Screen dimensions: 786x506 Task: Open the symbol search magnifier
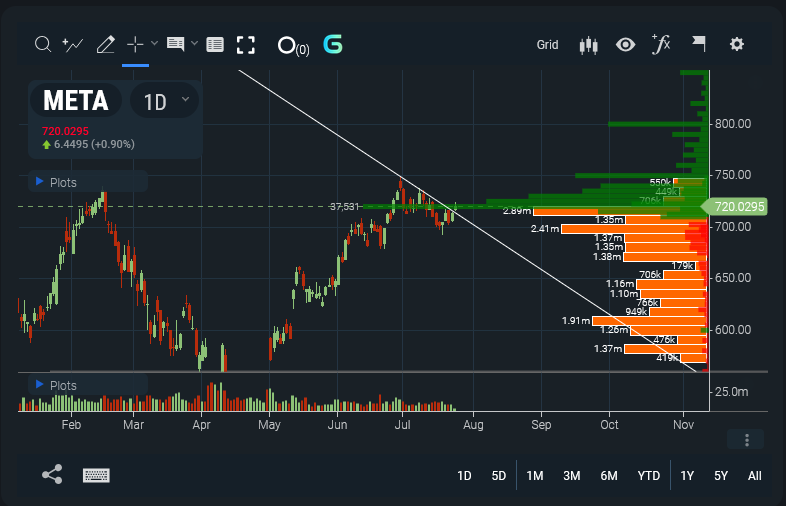[x=43, y=45]
